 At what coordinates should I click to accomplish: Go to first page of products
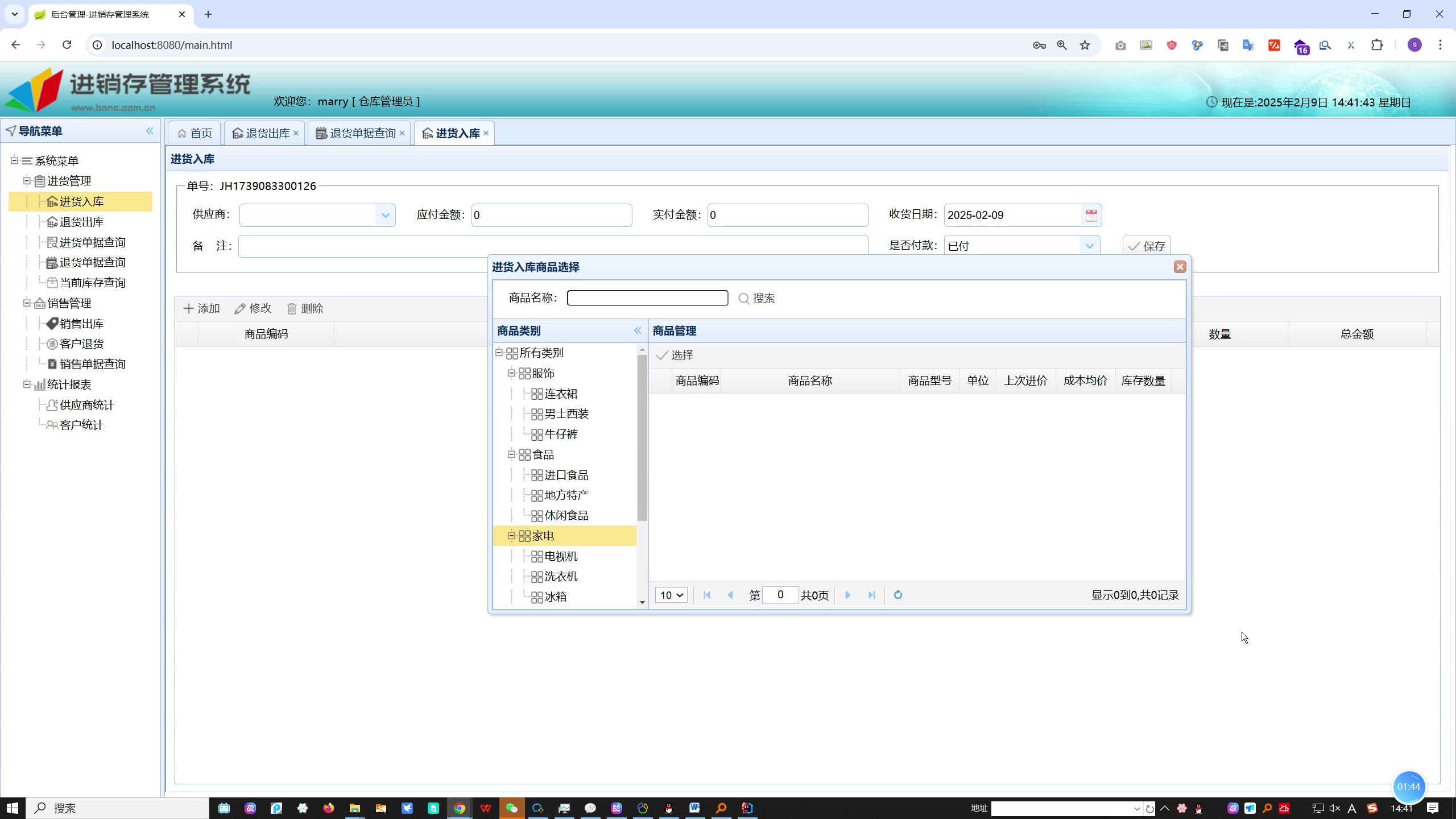(x=707, y=595)
